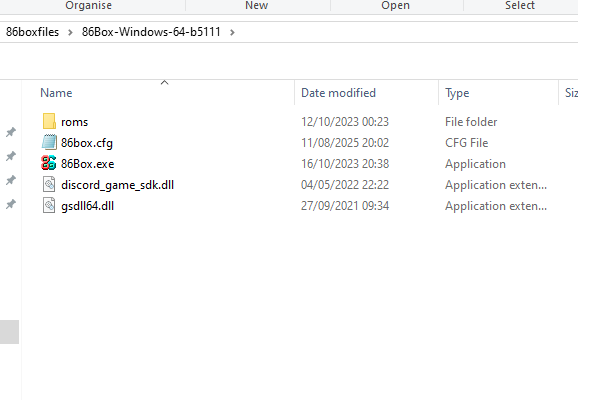Sort files by the Type column header
The width and height of the screenshot is (597, 400).
coord(457,93)
